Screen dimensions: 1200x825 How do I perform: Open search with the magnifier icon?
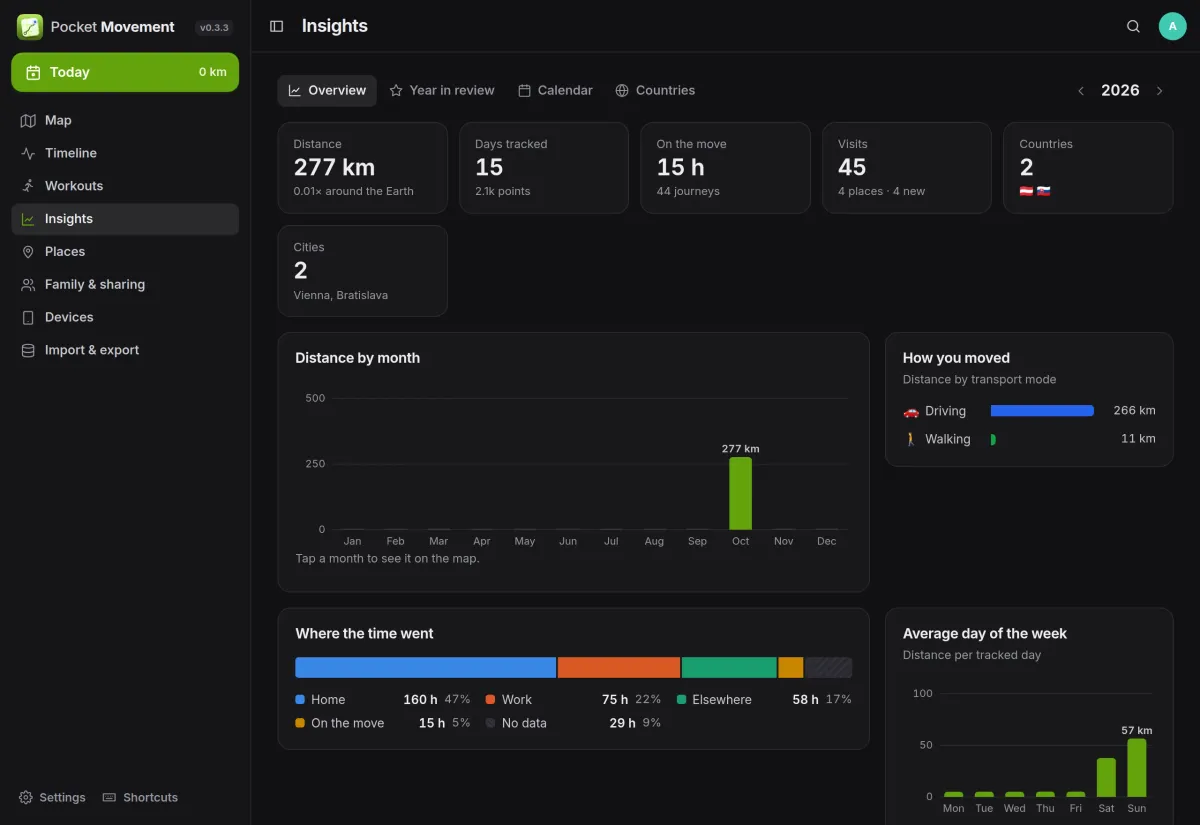(1133, 26)
